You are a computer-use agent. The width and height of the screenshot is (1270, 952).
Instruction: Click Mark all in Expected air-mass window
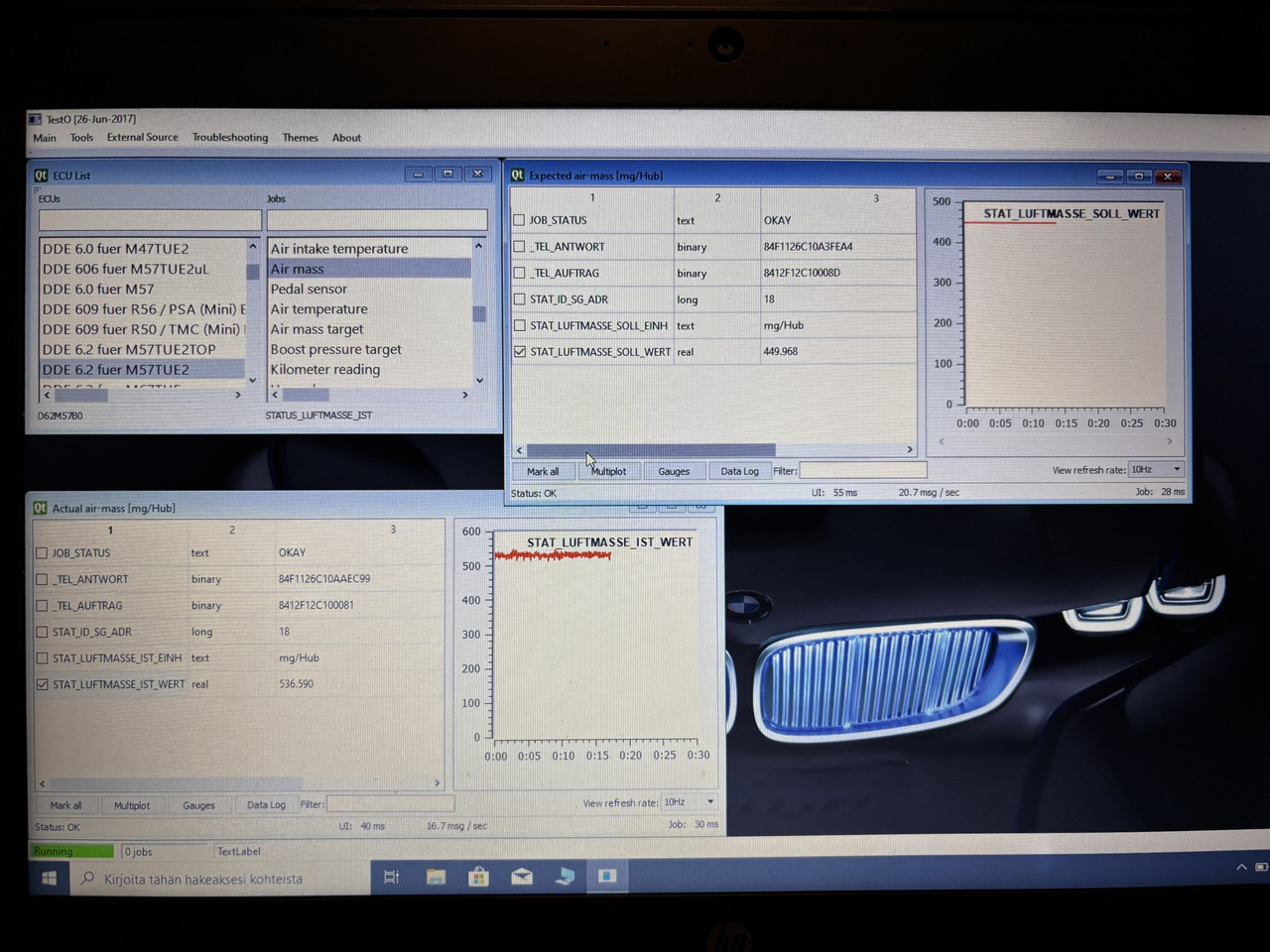543,471
